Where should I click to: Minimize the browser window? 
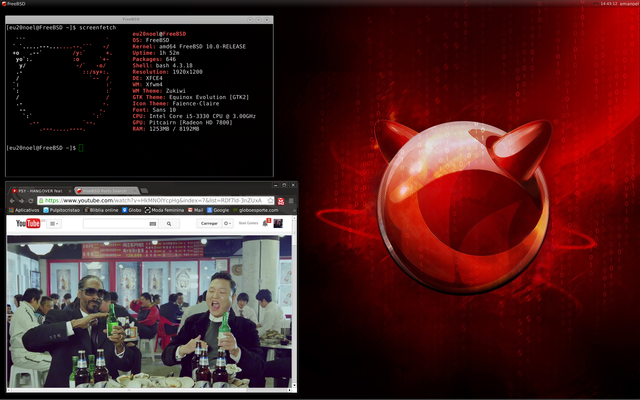[x=276, y=185]
